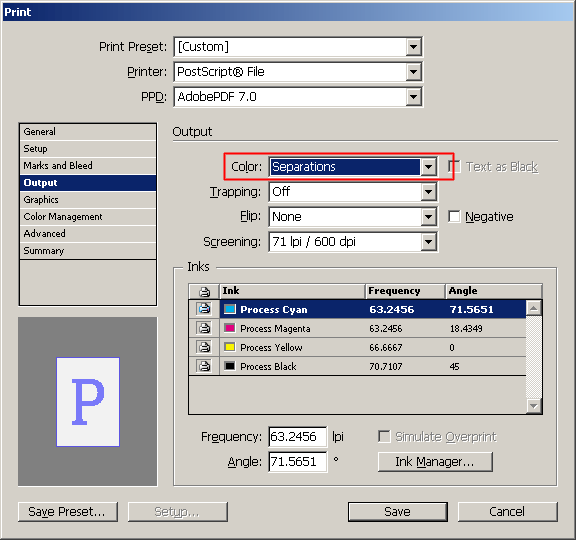This screenshot has width=576, height=540.
Task: Toggle the Text as Black checkbox
Action: [454, 166]
